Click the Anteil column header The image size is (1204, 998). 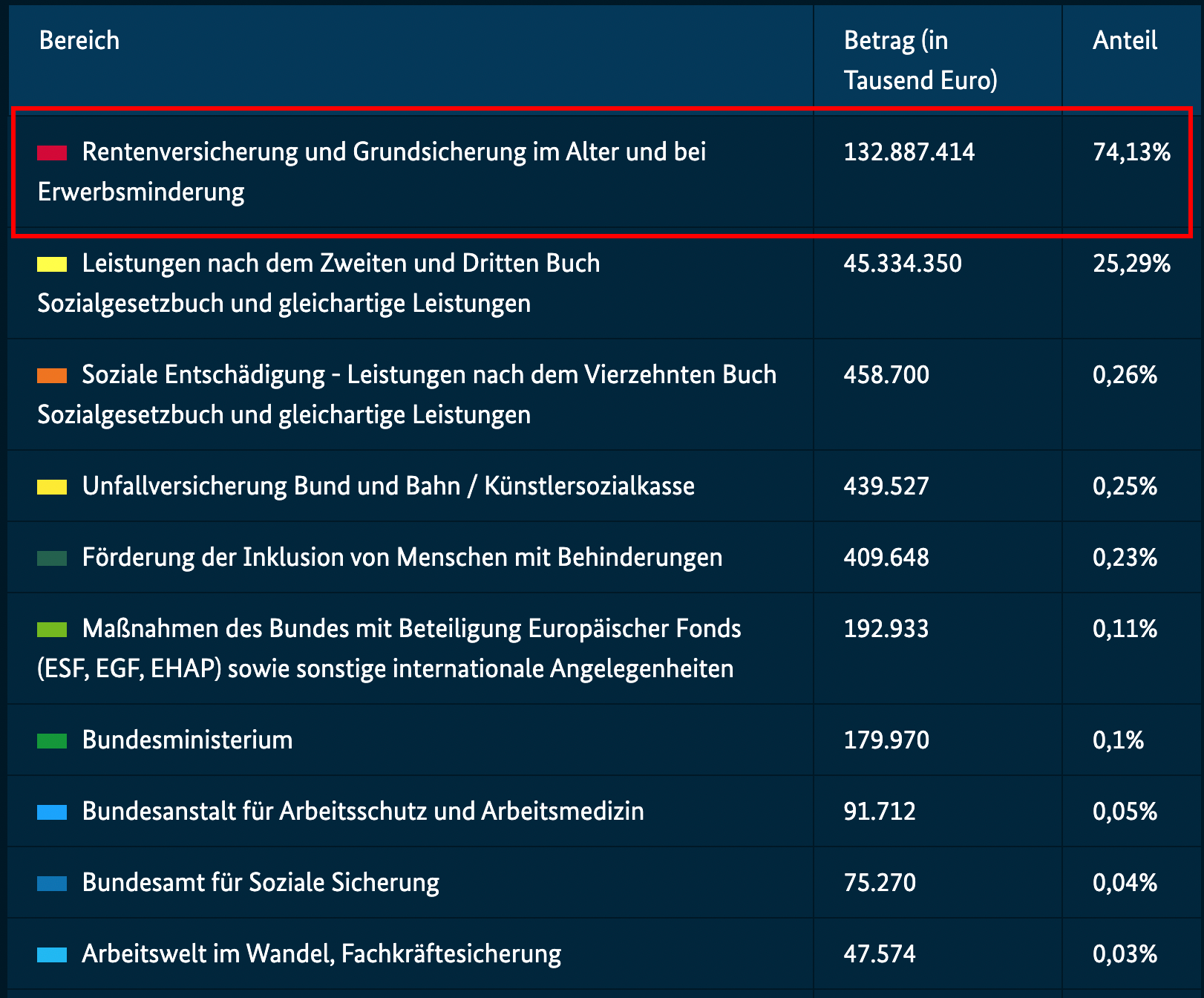point(1125,40)
